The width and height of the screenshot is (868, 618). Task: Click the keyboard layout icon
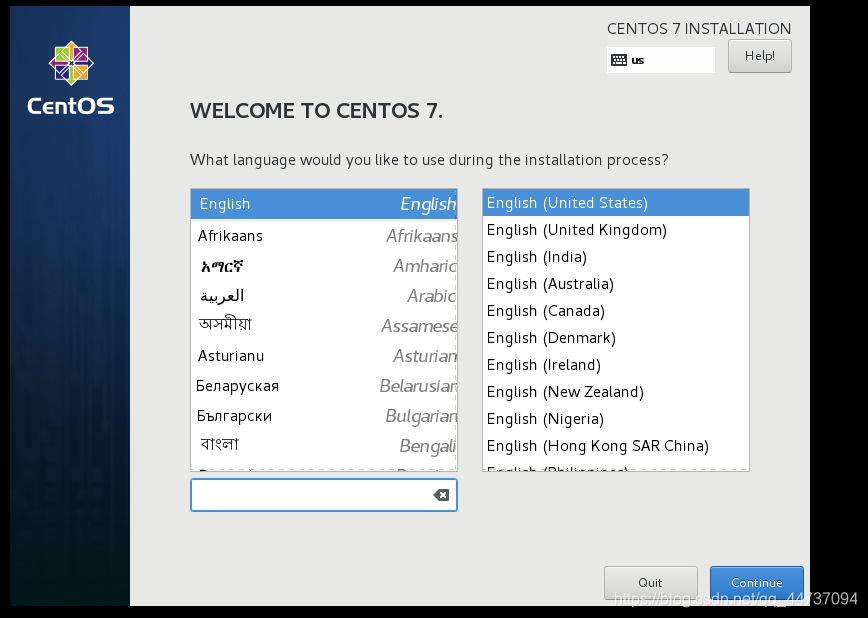click(x=618, y=60)
